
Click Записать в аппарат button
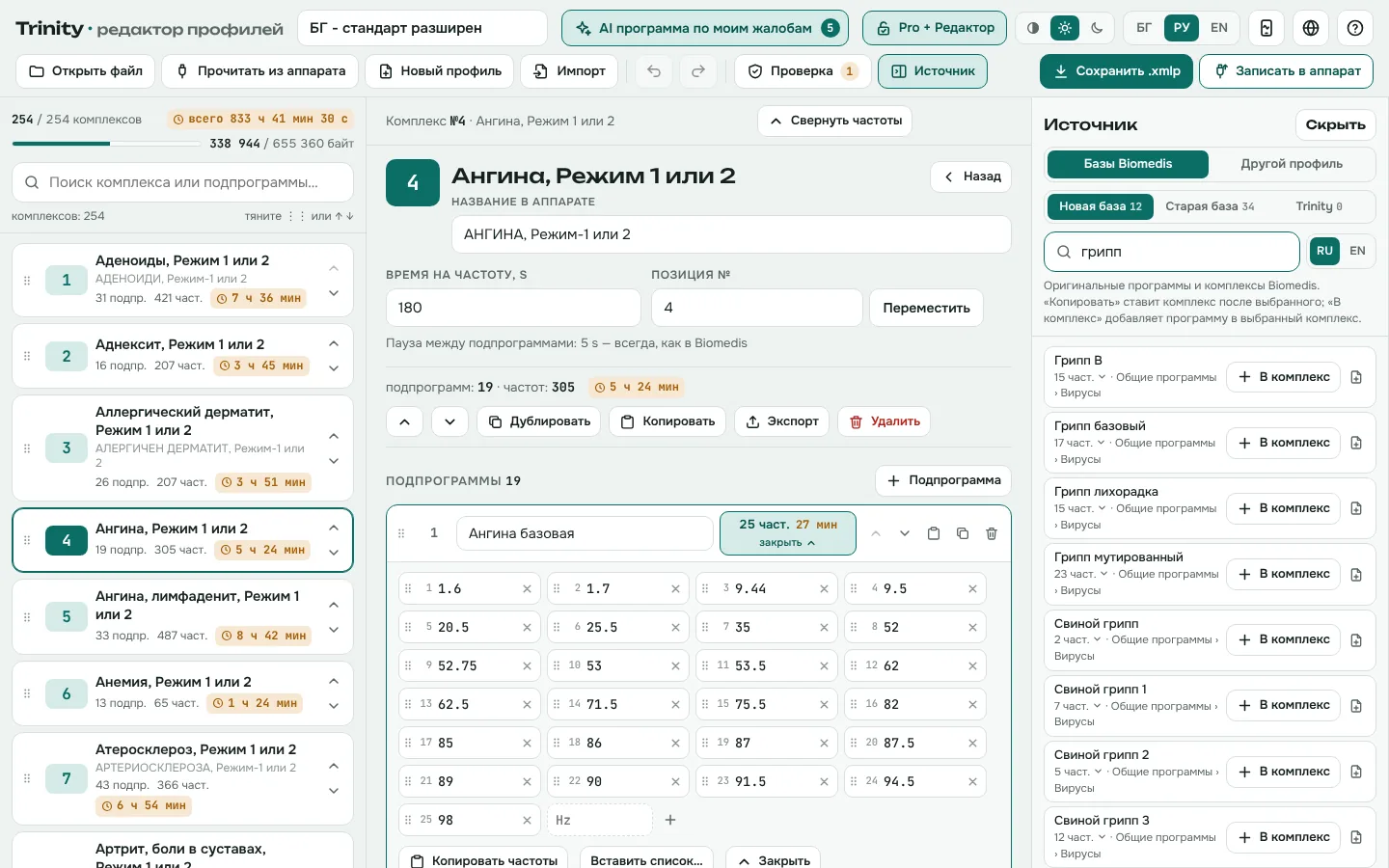[x=1286, y=71]
